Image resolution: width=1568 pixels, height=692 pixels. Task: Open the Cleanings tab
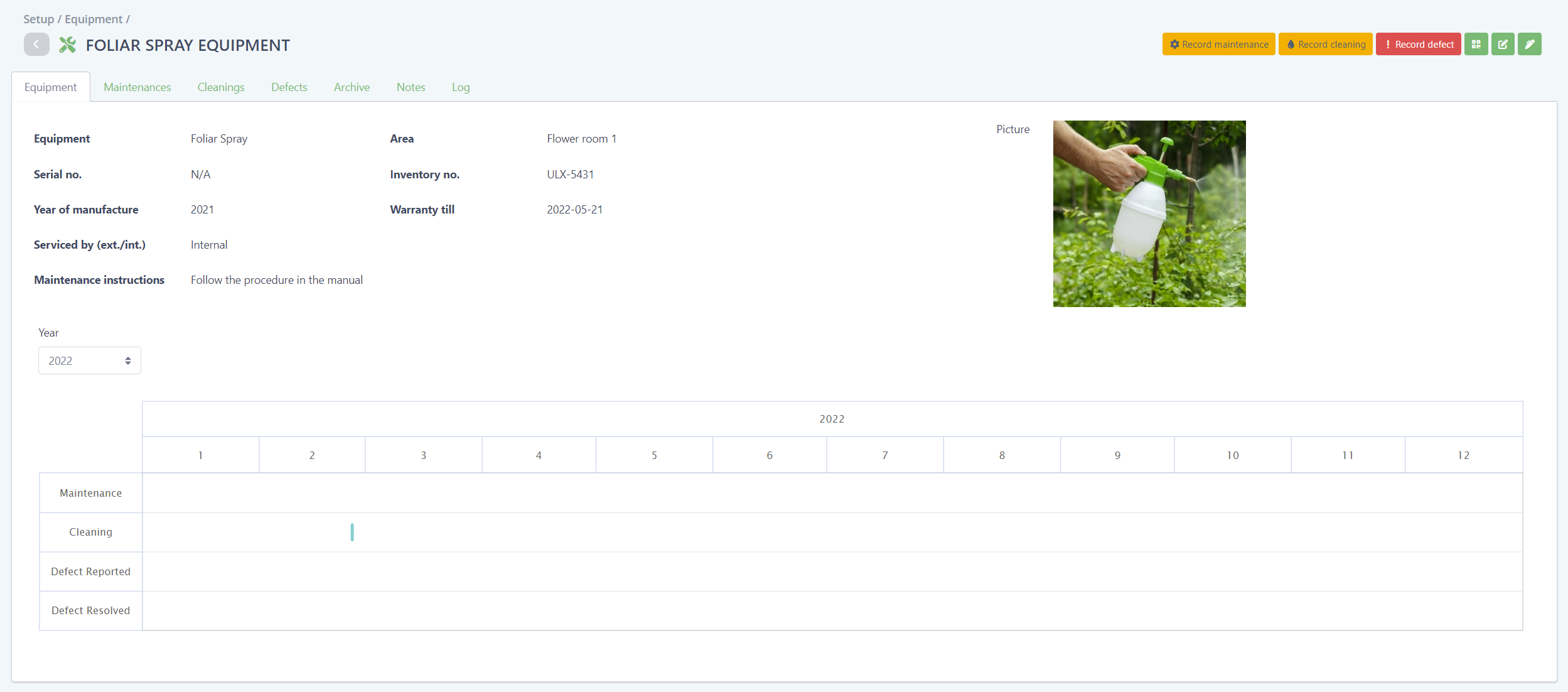[221, 87]
